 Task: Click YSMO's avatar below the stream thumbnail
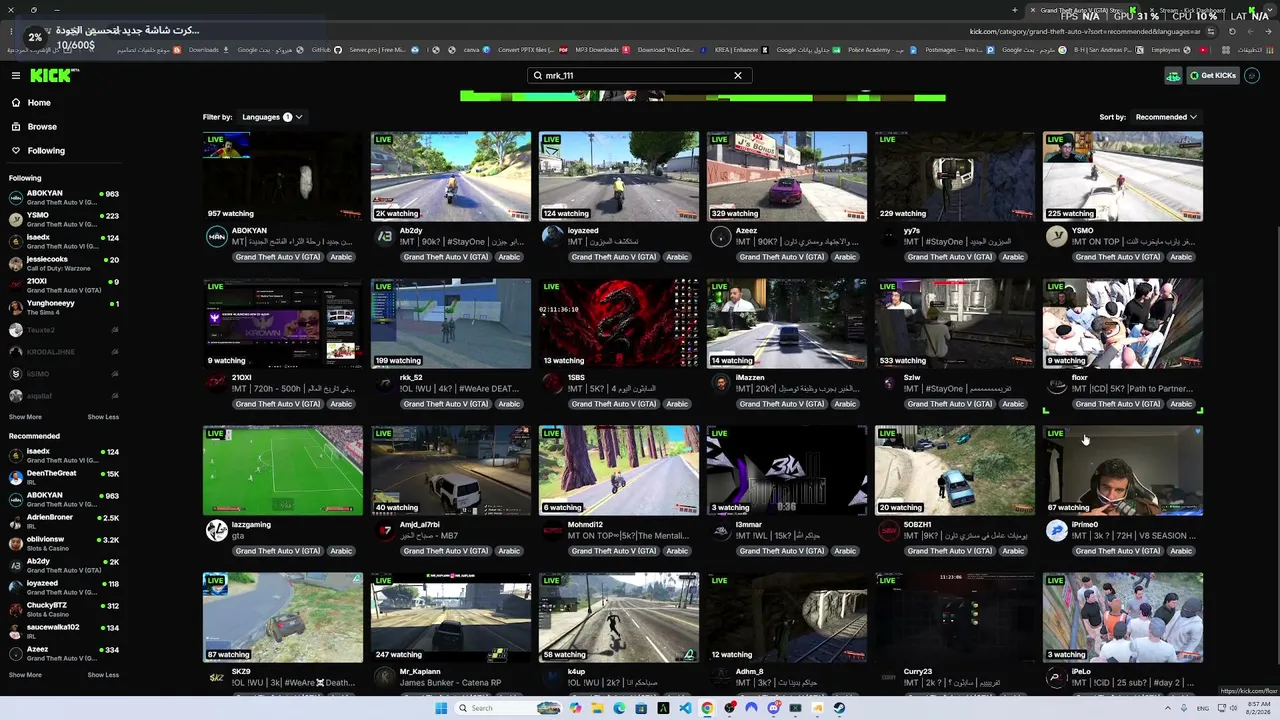click(1056, 236)
